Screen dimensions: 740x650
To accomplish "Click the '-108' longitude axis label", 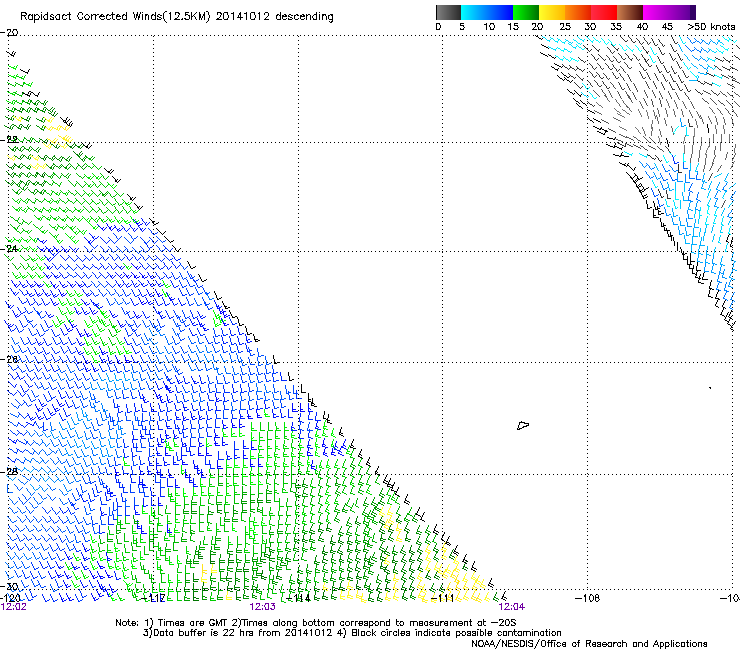I will [x=587, y=598].
